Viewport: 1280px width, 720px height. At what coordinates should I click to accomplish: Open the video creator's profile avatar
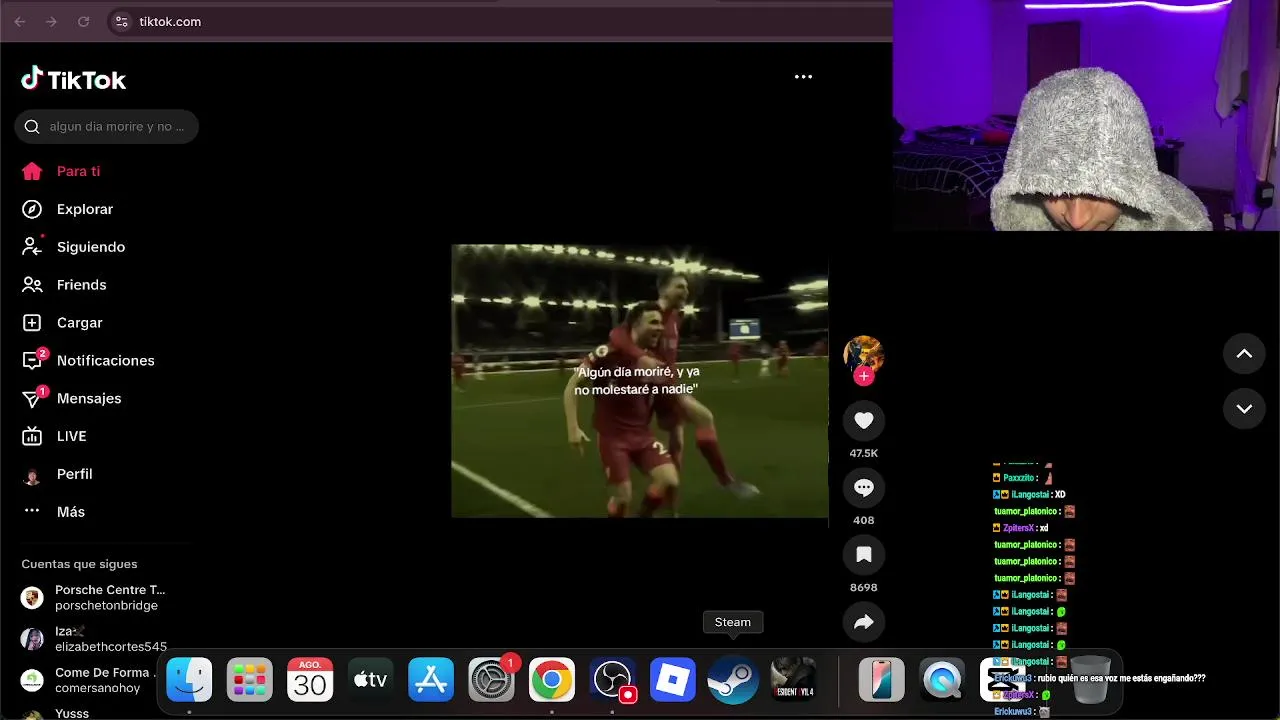point(863,354)
